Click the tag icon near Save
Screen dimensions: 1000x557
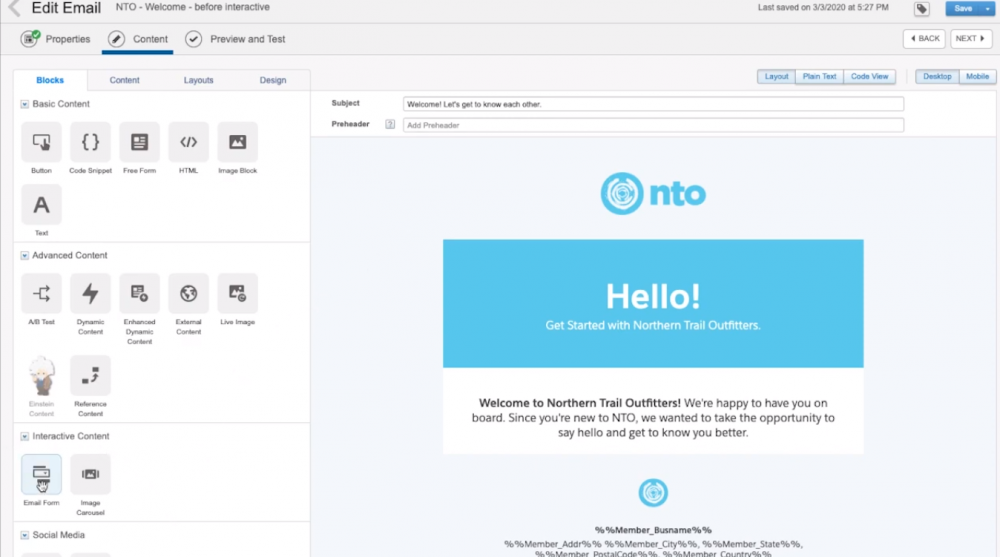point(922,8)
